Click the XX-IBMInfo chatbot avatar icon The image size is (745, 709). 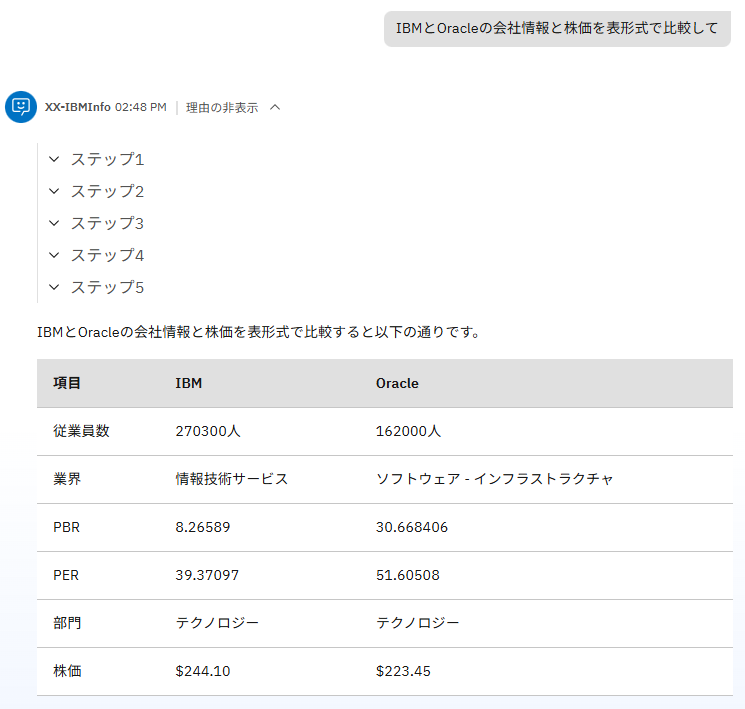pyautogui.click(x=20, y=107)
